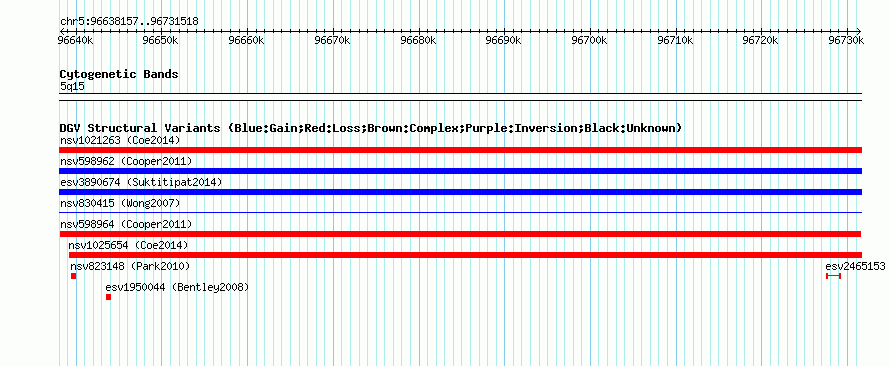The height and width of the screenshot is (366, 890).
Task: Select the thin nsv830415 blue line
Action: pyautogui.click(x=460, y=213)
